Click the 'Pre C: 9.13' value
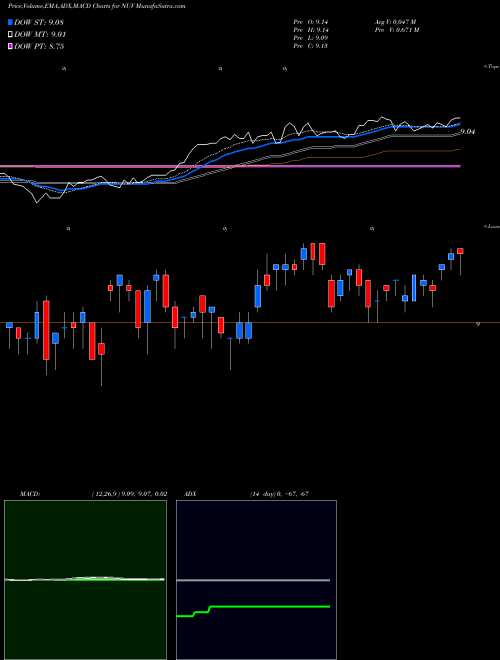This screenshot has width=500, height=660. pyautogui.click(x=311, y=46)
